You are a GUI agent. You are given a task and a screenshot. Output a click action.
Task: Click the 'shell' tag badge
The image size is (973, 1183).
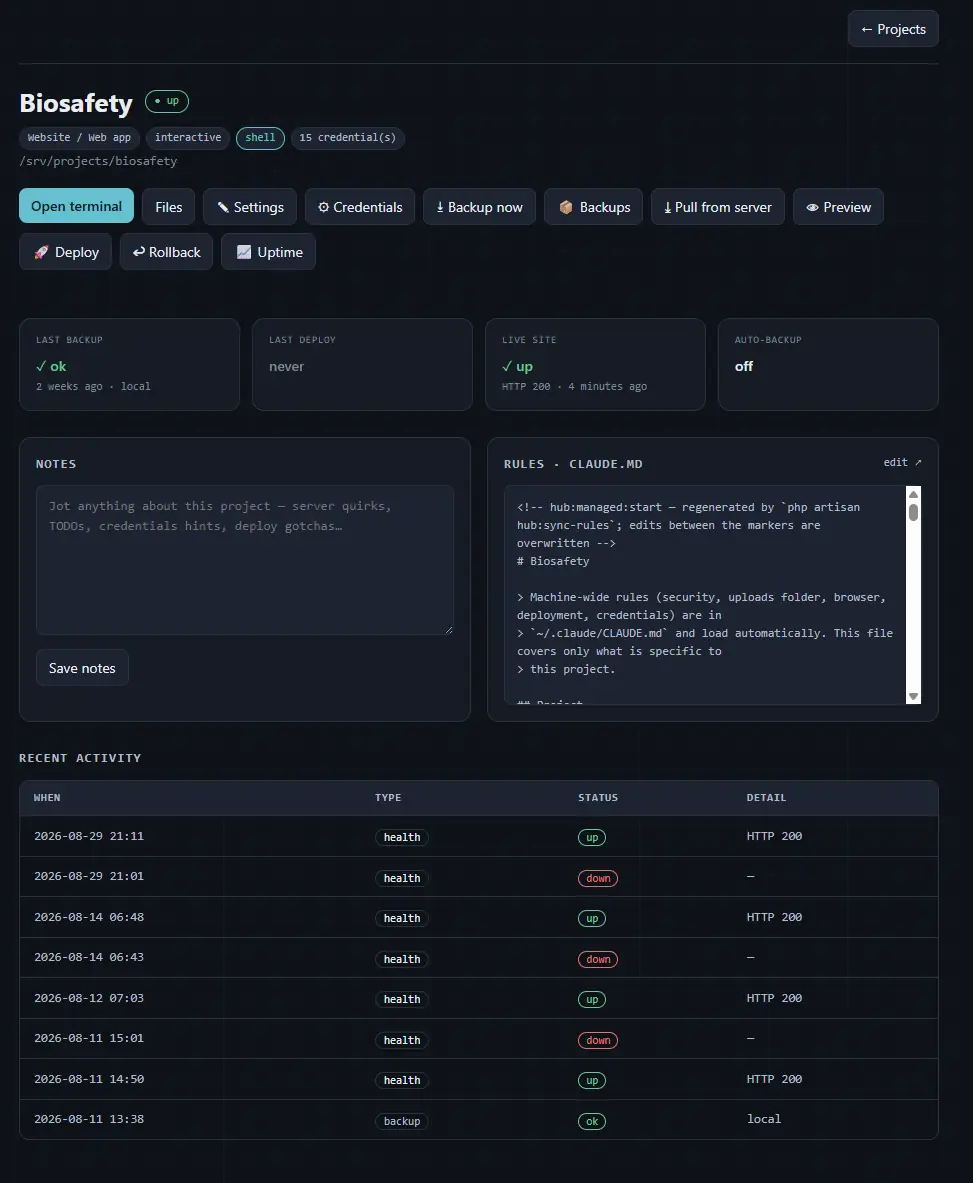[260, 138]
